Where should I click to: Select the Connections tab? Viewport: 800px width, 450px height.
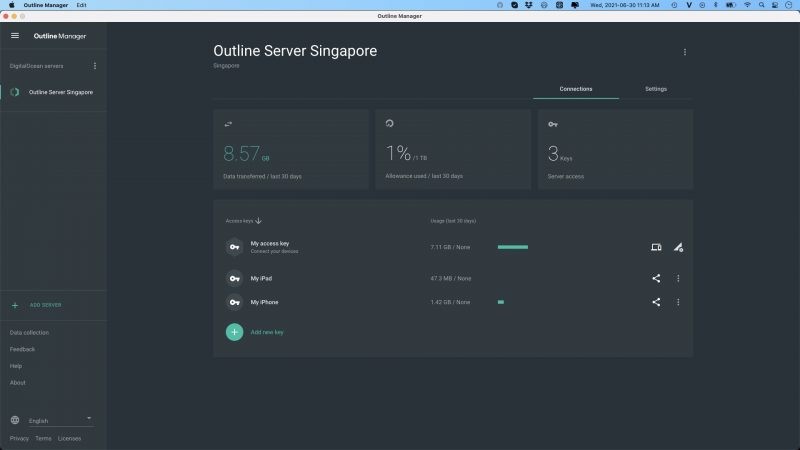point(576,89)
